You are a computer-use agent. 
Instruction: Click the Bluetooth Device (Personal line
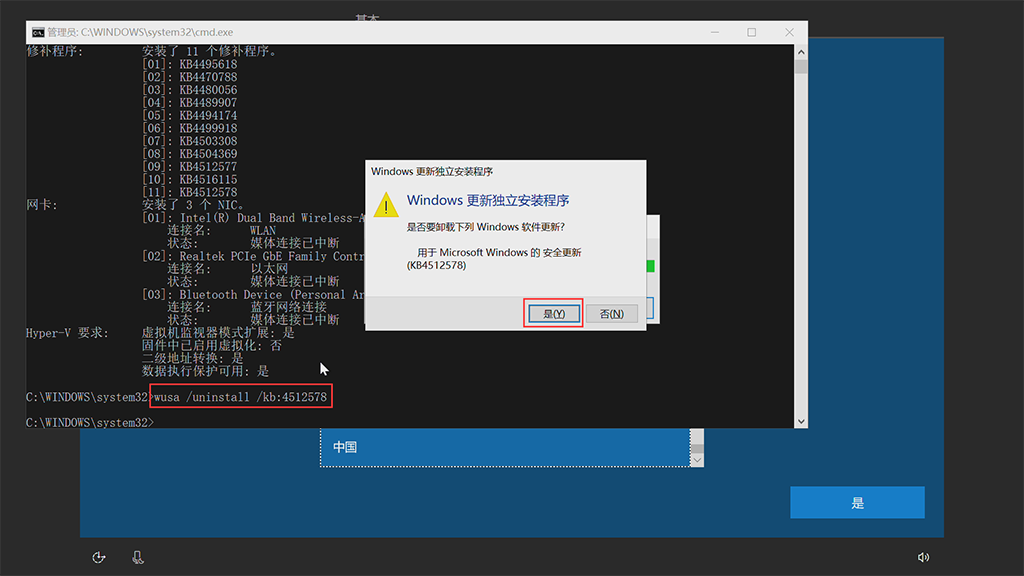[x=253, y=295]
